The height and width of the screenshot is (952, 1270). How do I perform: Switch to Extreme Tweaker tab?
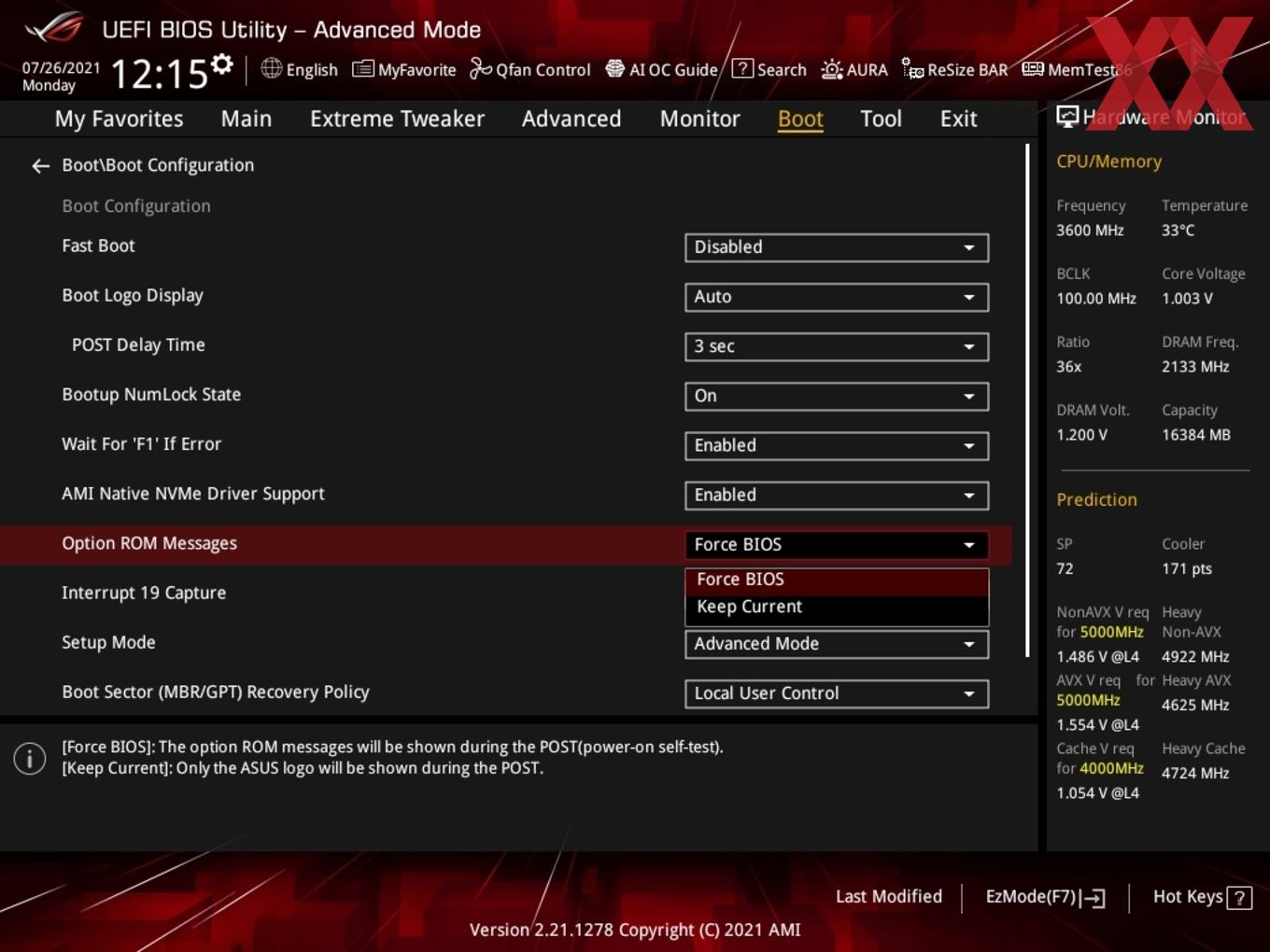397,119
